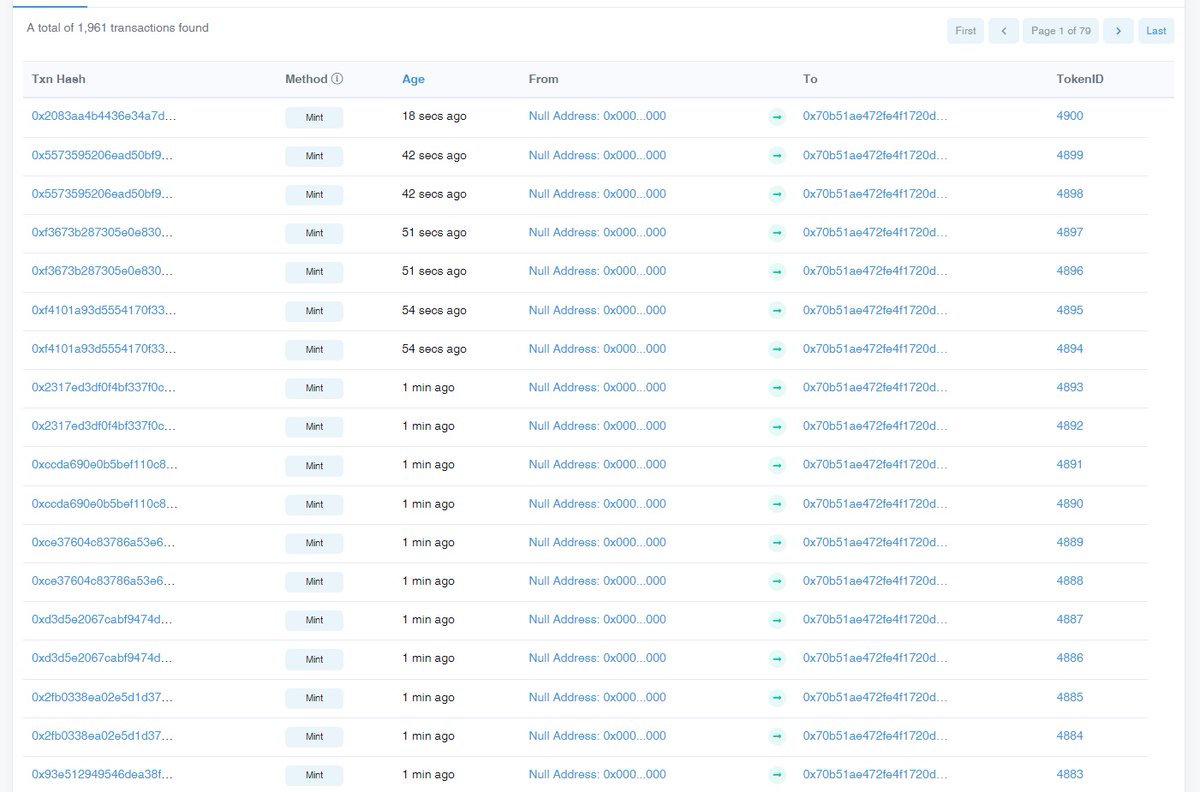
Task: Click the green arrow in TokenID 4894 row
Action: coord(777,350)
